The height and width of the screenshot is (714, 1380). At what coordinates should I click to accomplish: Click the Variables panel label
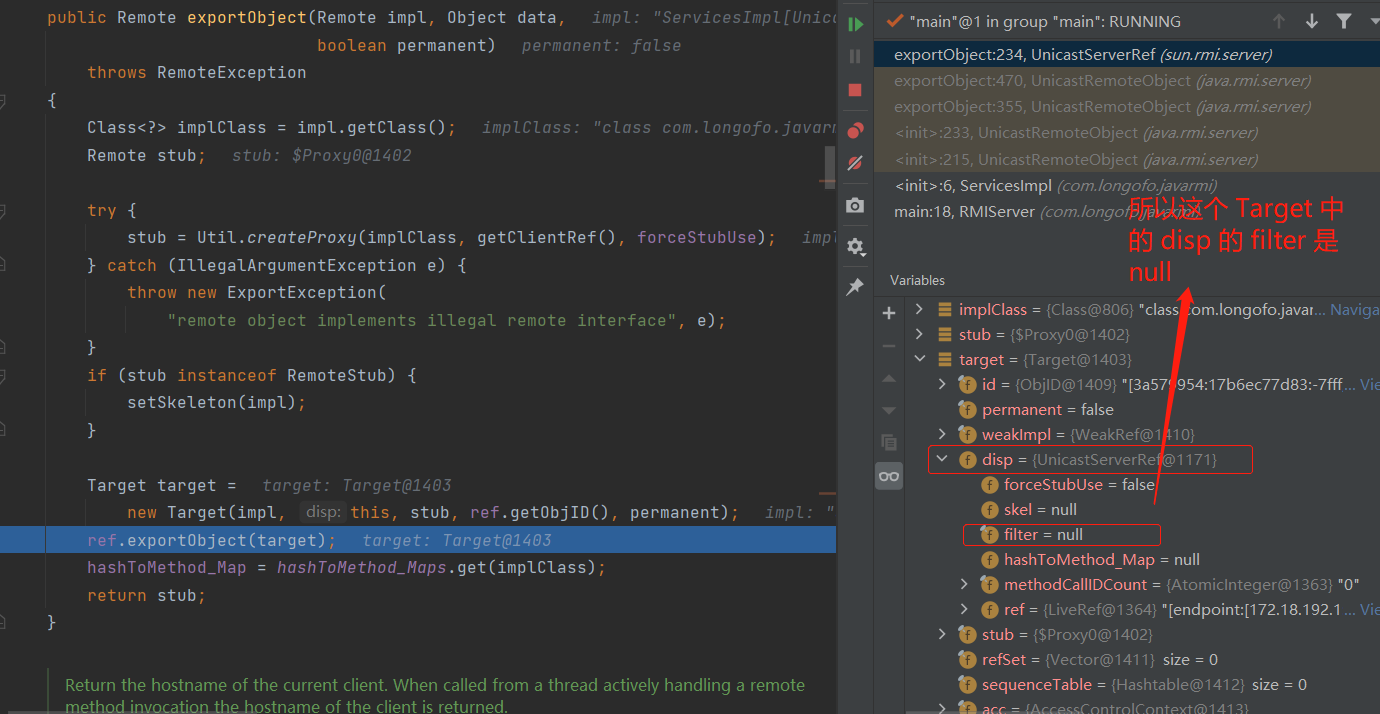tap(917, 280)
